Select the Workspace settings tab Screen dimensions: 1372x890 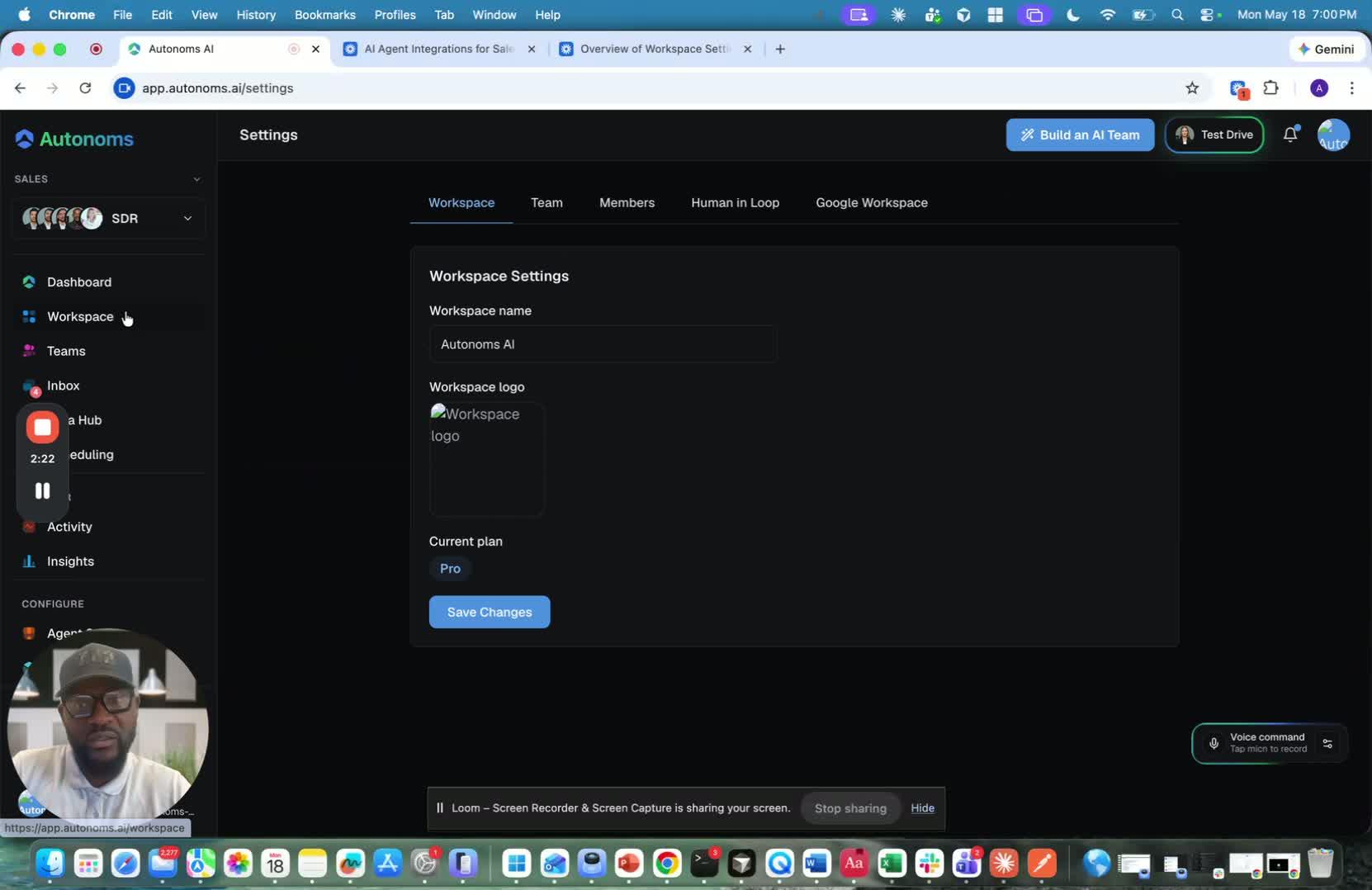click(x=461, y=203)
